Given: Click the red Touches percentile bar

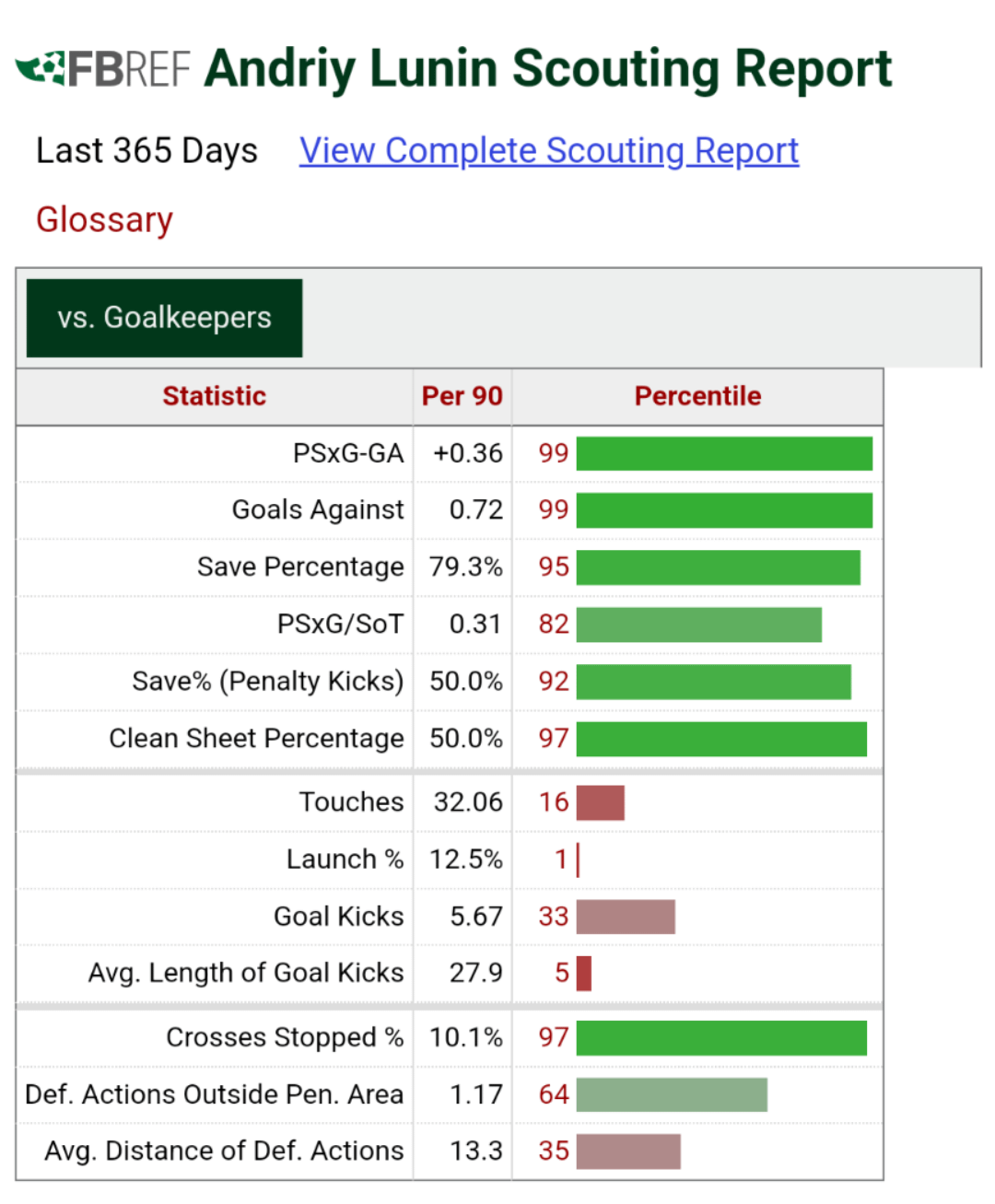Looking at the screenshot, I should point(601,802).
